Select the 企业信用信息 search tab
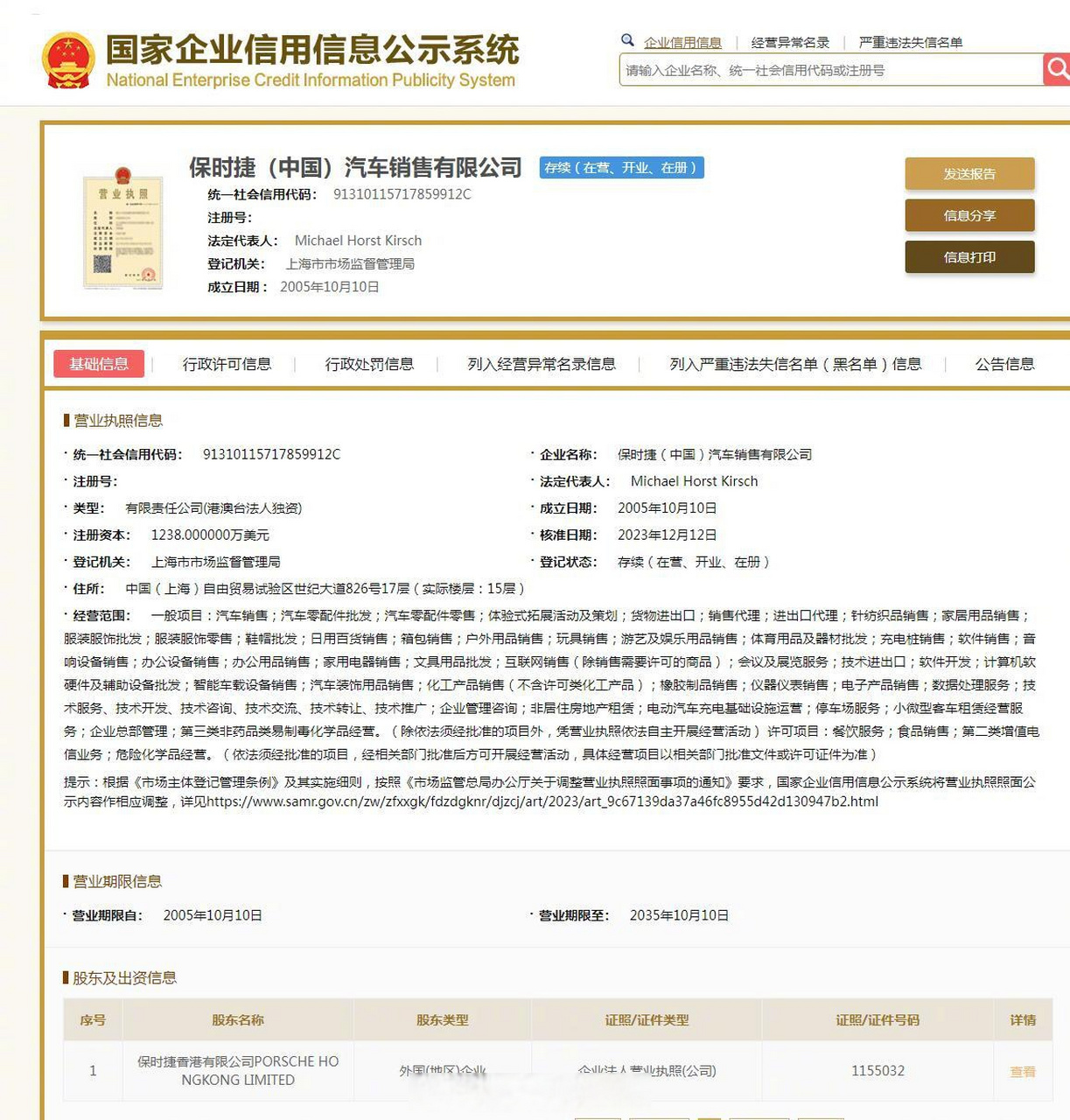The width and height of the screenshot is (1070, 1120). click(x=682, y=42)
